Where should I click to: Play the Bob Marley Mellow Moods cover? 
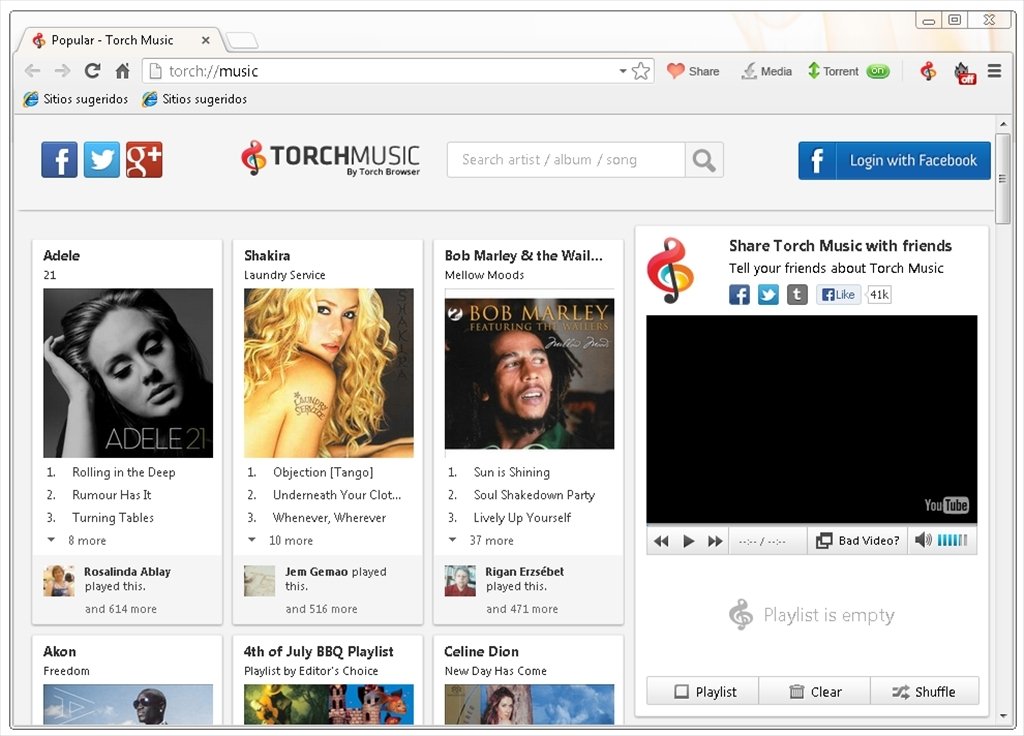[x=530, y=374]
